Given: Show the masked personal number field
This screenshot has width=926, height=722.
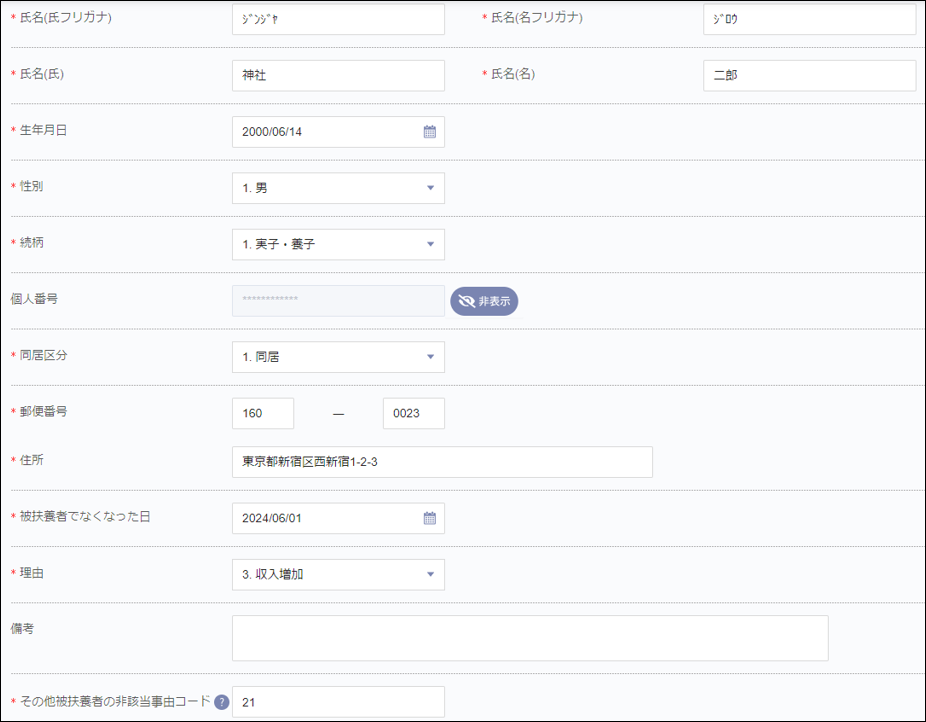Looking at the screenshot, I should 484,300.
